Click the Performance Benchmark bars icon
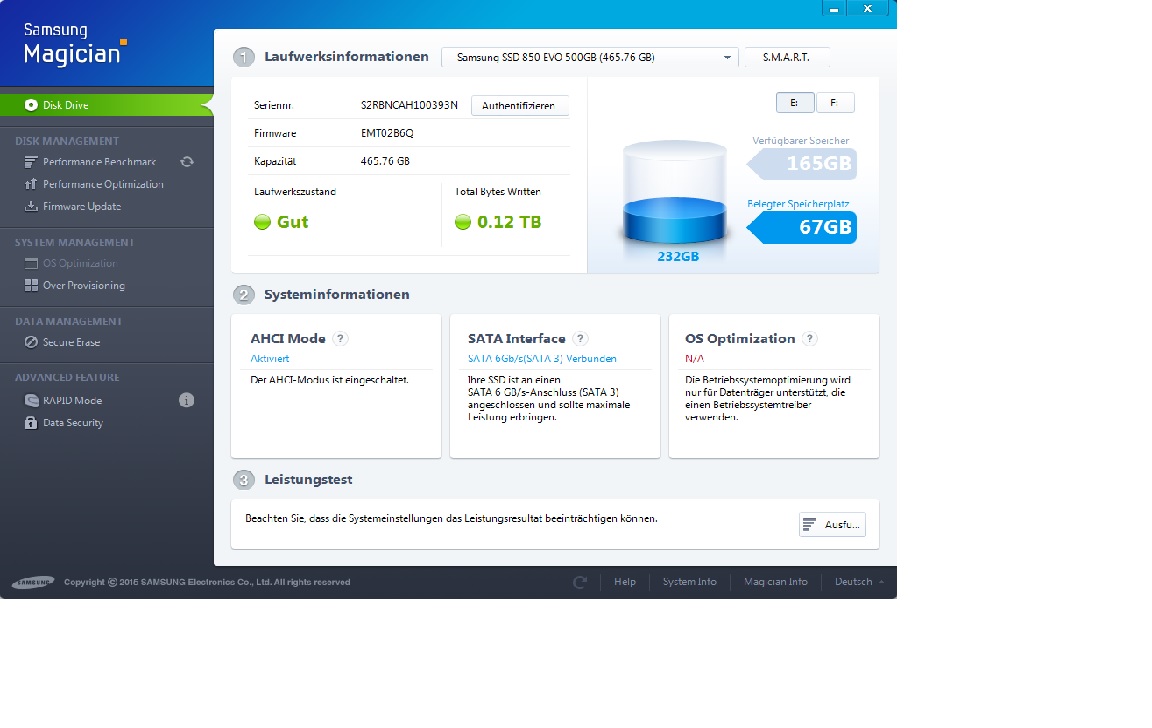The height and width of the screenshot is (728, 1152). (31, 162)
